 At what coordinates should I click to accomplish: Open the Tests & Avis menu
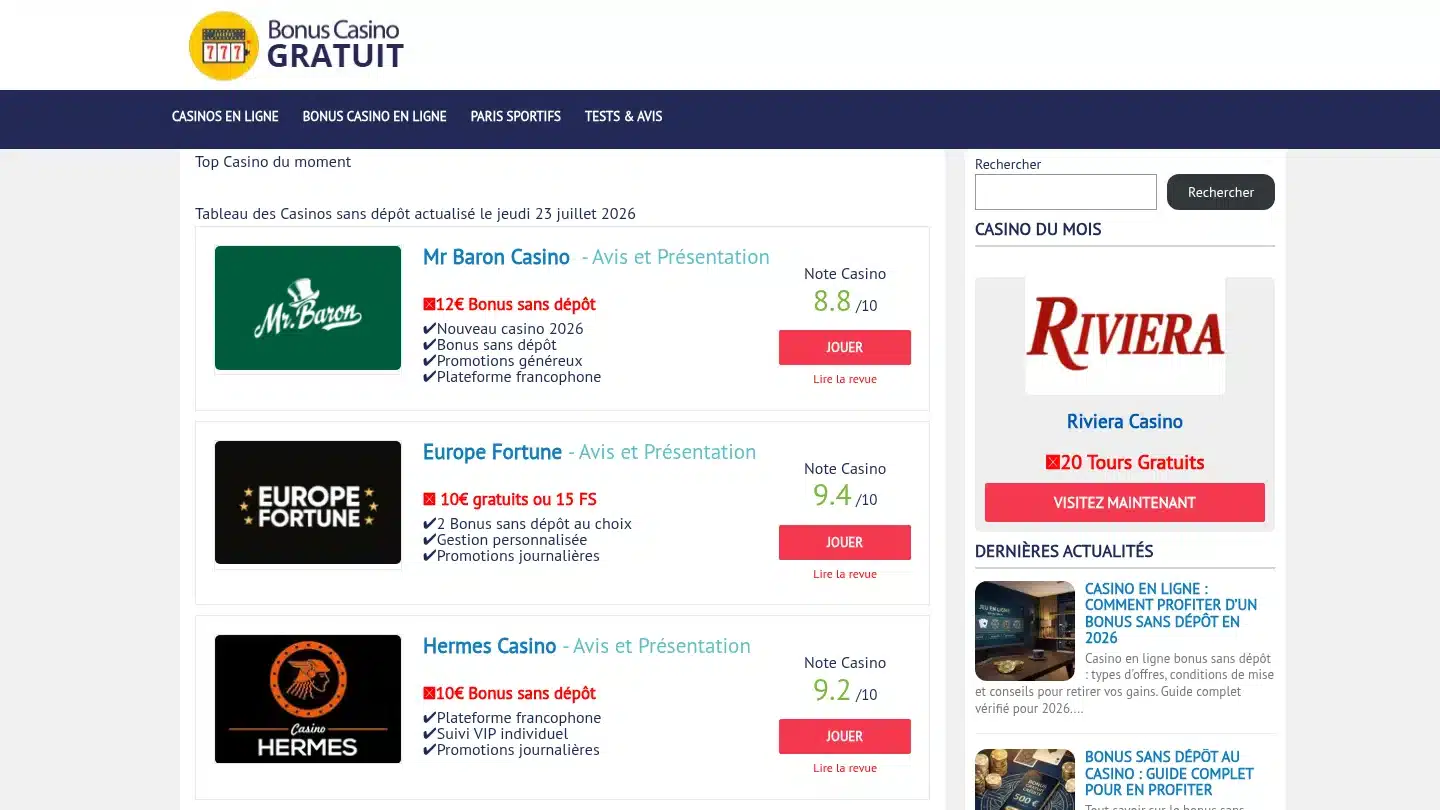click(x=623, y=117)
